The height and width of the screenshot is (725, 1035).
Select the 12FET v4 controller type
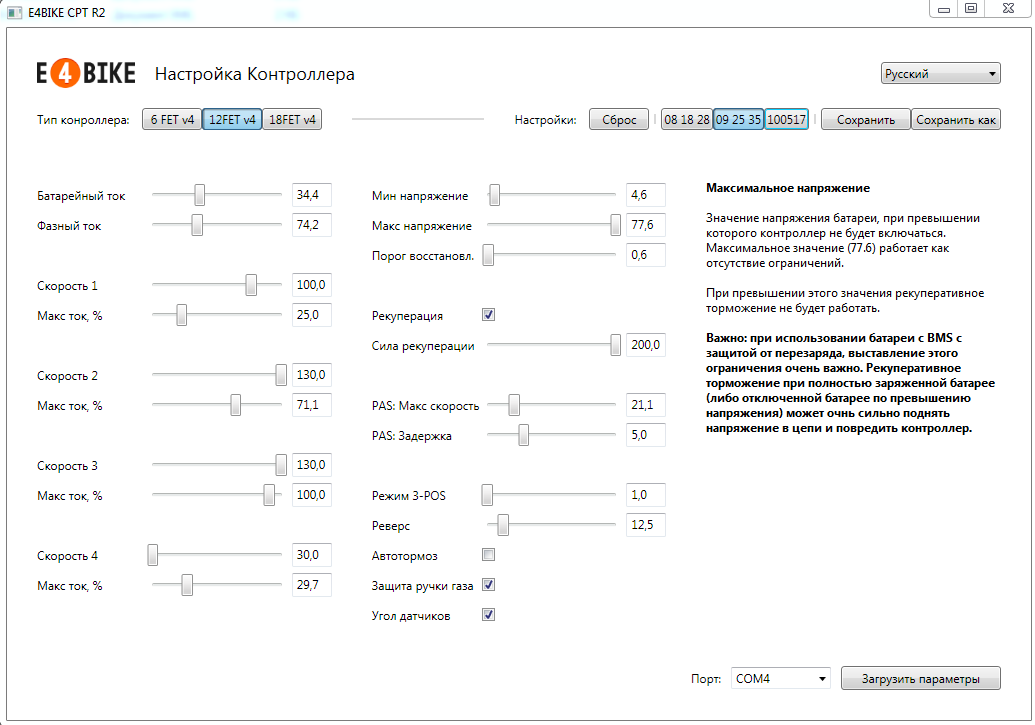click(232, 120)
